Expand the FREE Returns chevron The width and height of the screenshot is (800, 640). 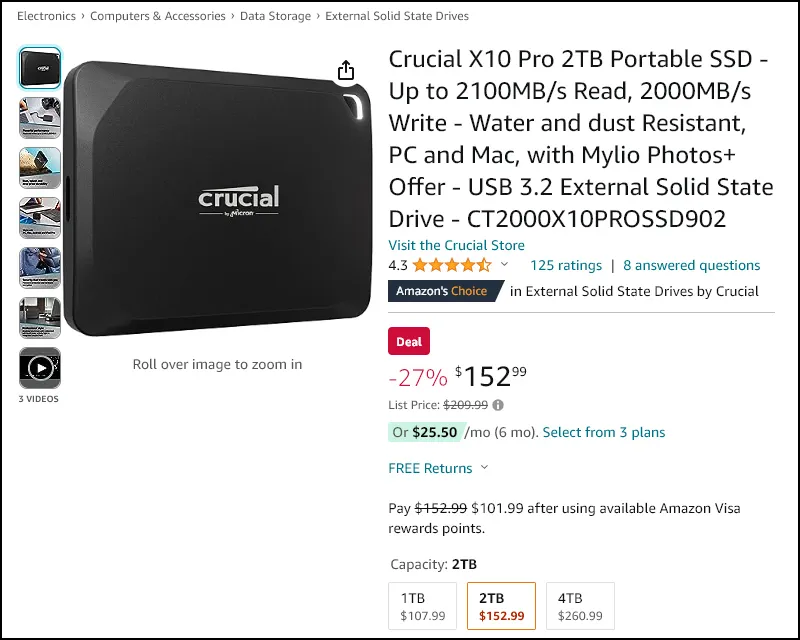pos(485,467)
